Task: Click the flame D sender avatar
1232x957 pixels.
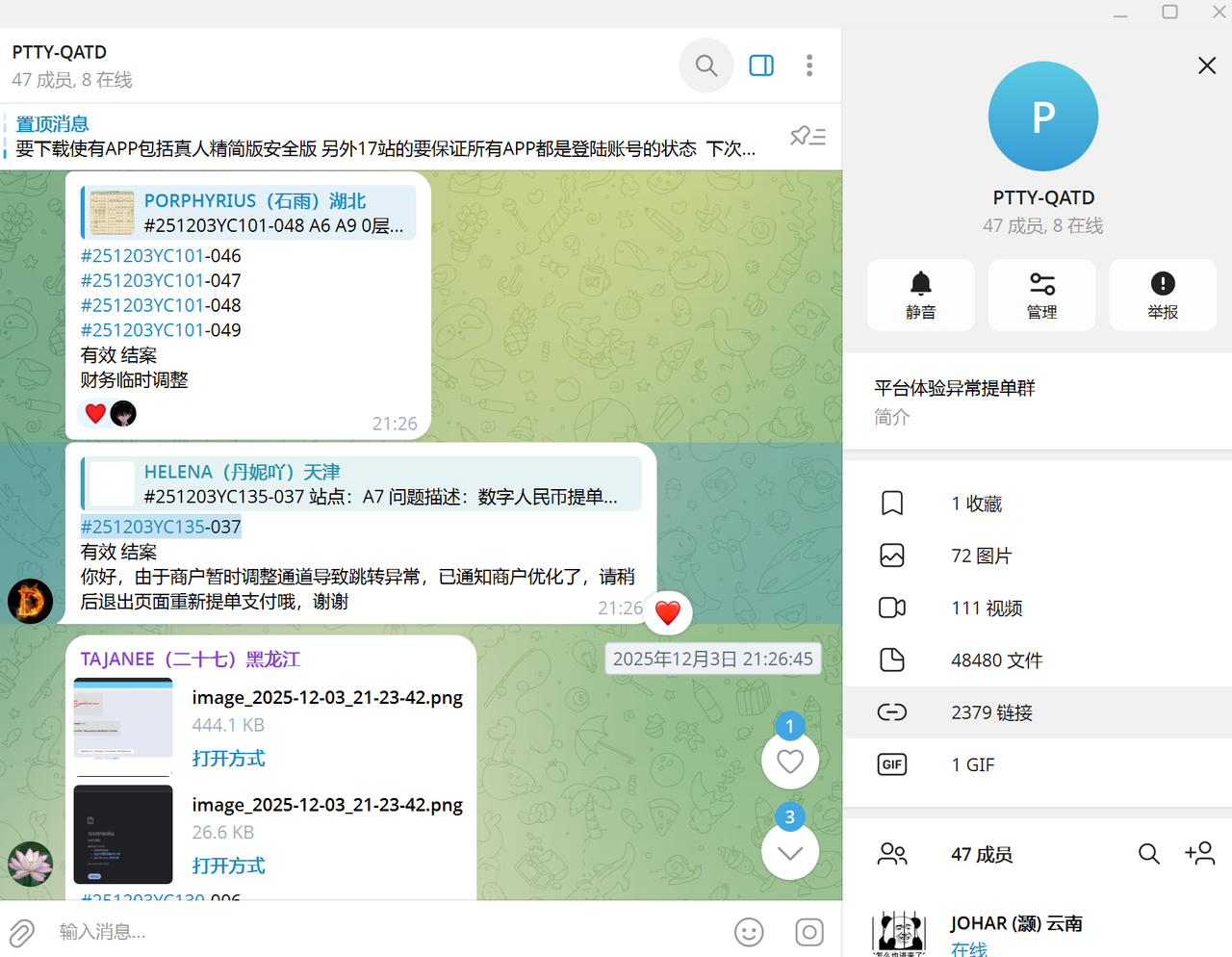Action: coord(31,601)
